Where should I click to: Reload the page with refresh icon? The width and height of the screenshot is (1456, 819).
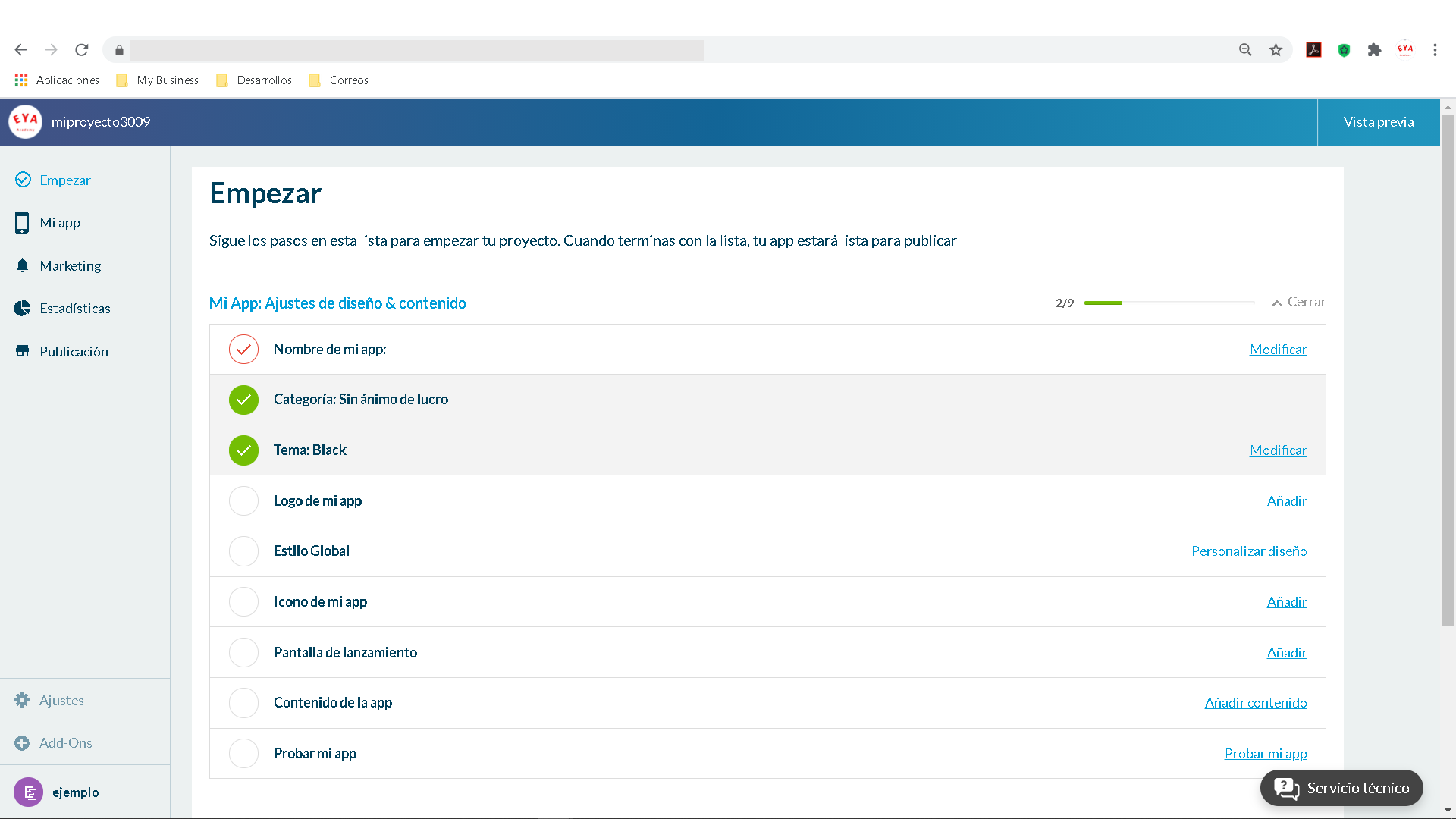(x=82, y=50)
